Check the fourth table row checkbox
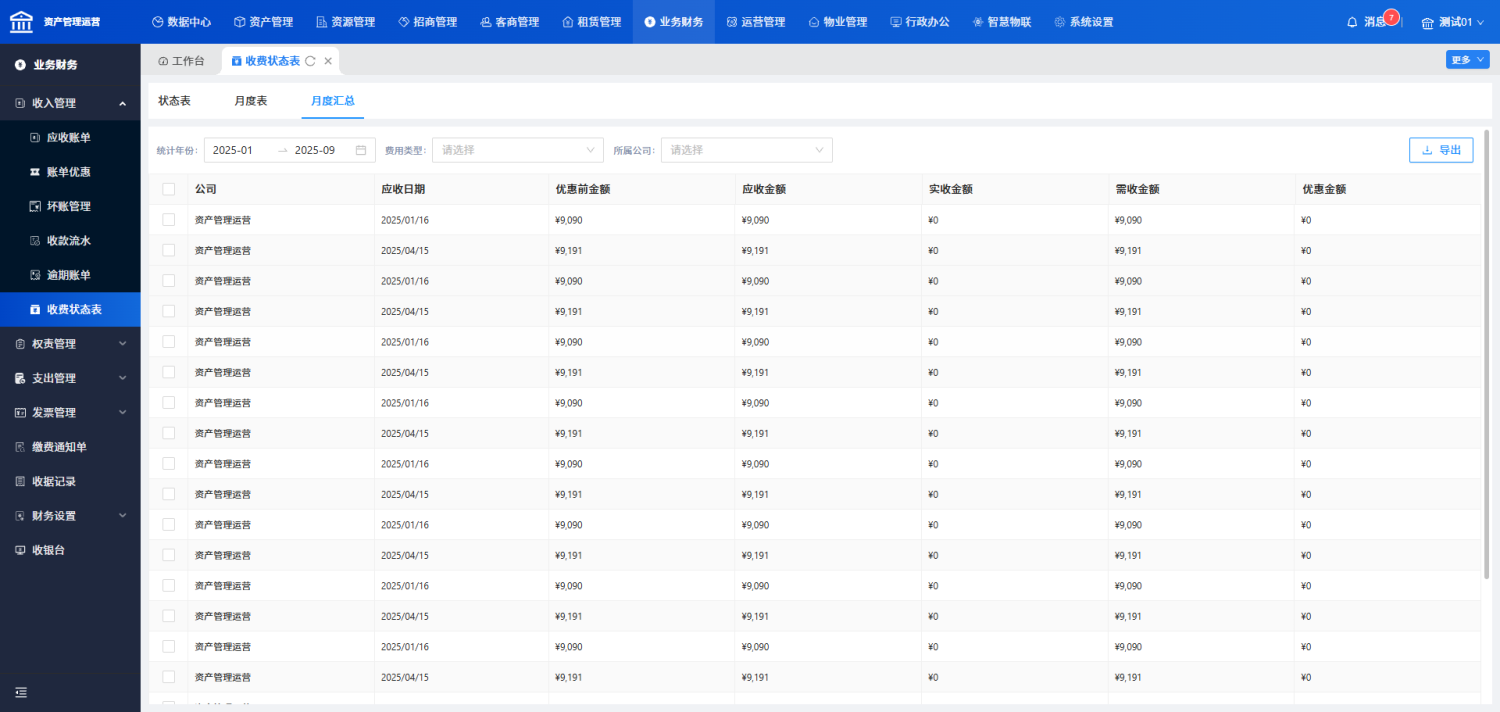The height and width of the screenshot is (712, 1500). (168, 311)
